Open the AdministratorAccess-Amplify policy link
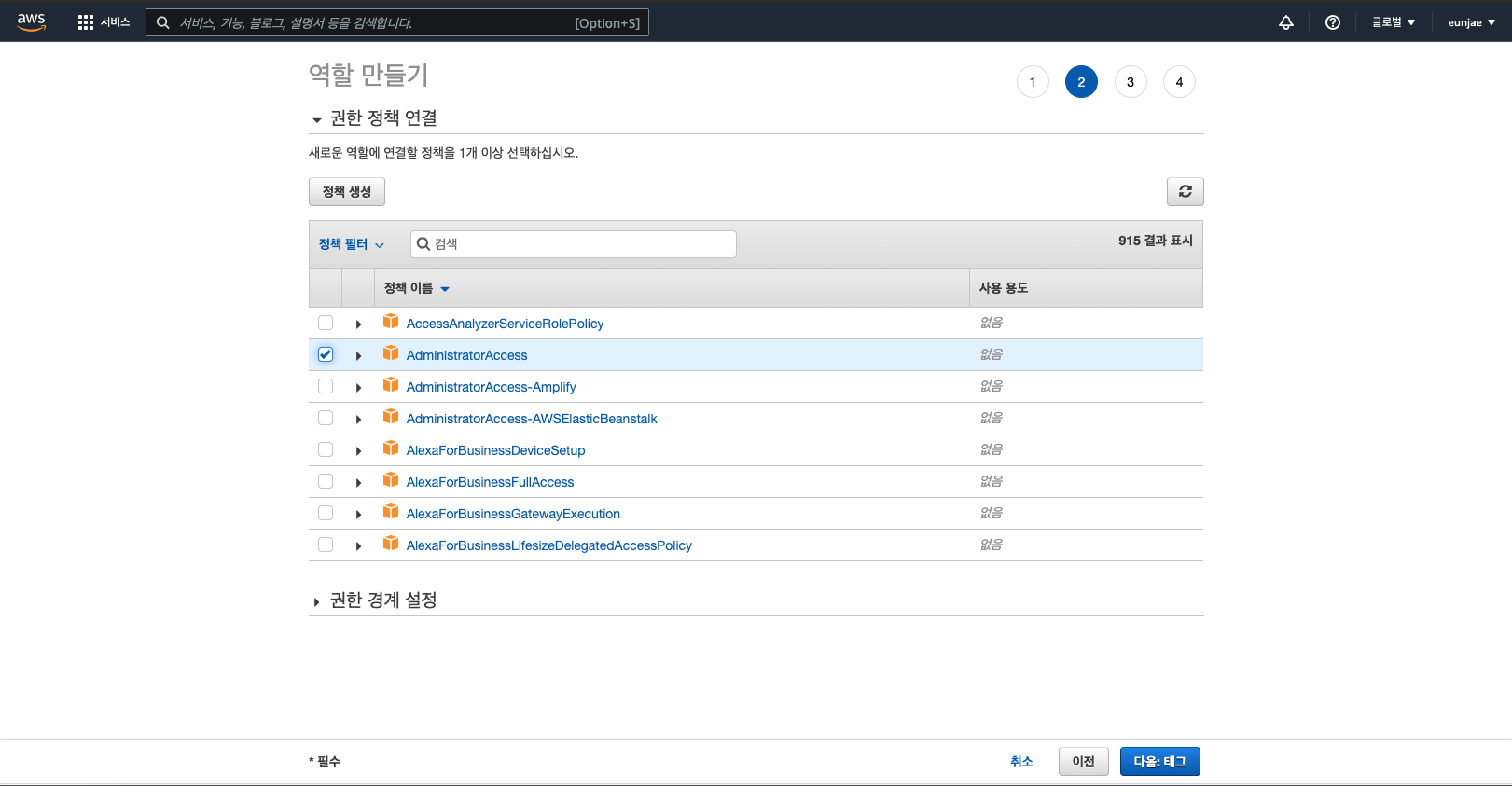Viewport: 1512px width, 786px height. (x=492, y=387)
